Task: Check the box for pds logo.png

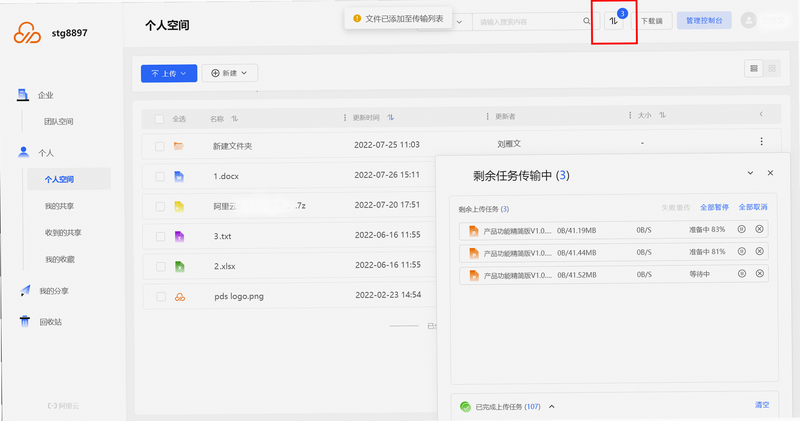Action: click(161, 297)
